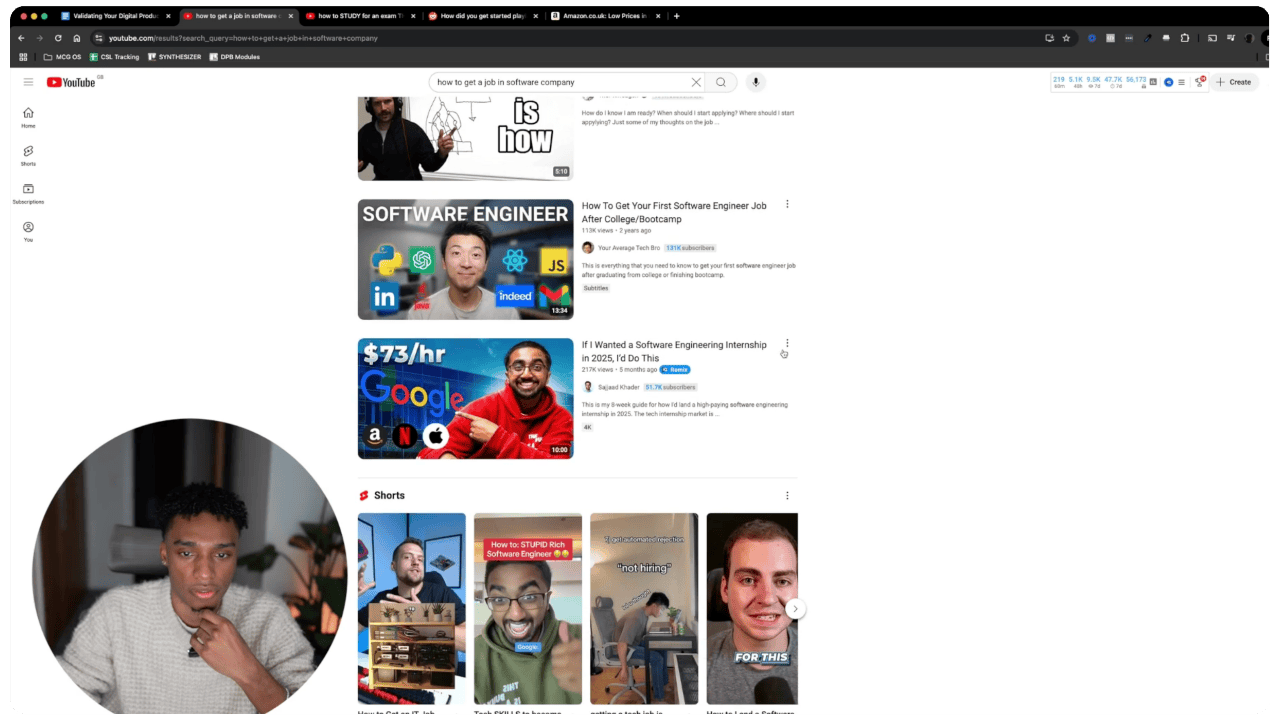Viewport: 1280px width, 720px height.
Task: Start voice search with the microphone
Action: tap(756, 82)
